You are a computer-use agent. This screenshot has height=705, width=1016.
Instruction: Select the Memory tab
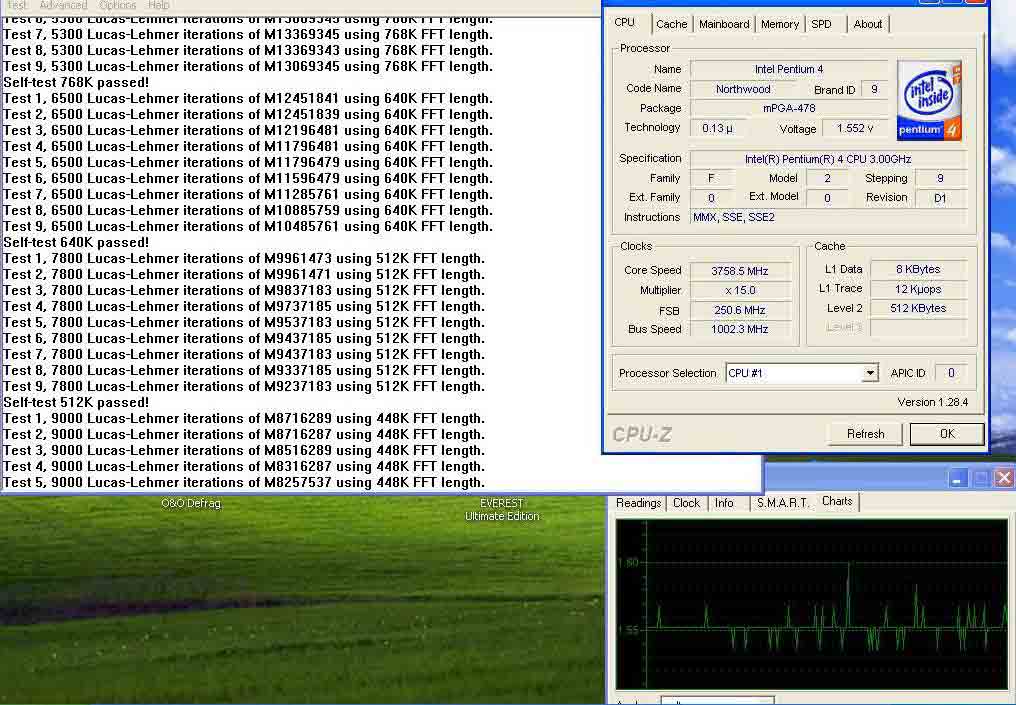pos(779,24)
